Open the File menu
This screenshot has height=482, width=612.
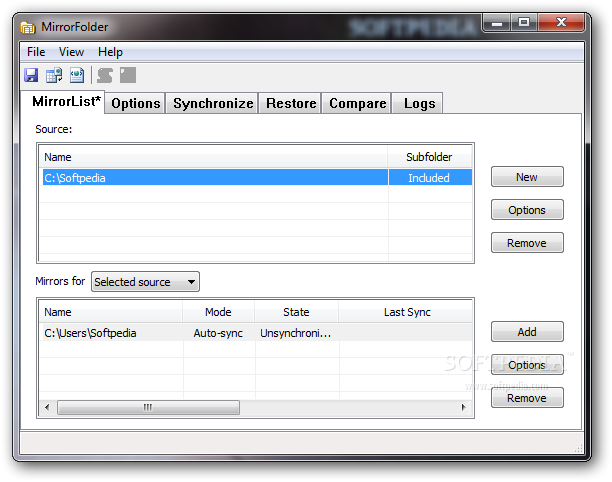point(36,52)
